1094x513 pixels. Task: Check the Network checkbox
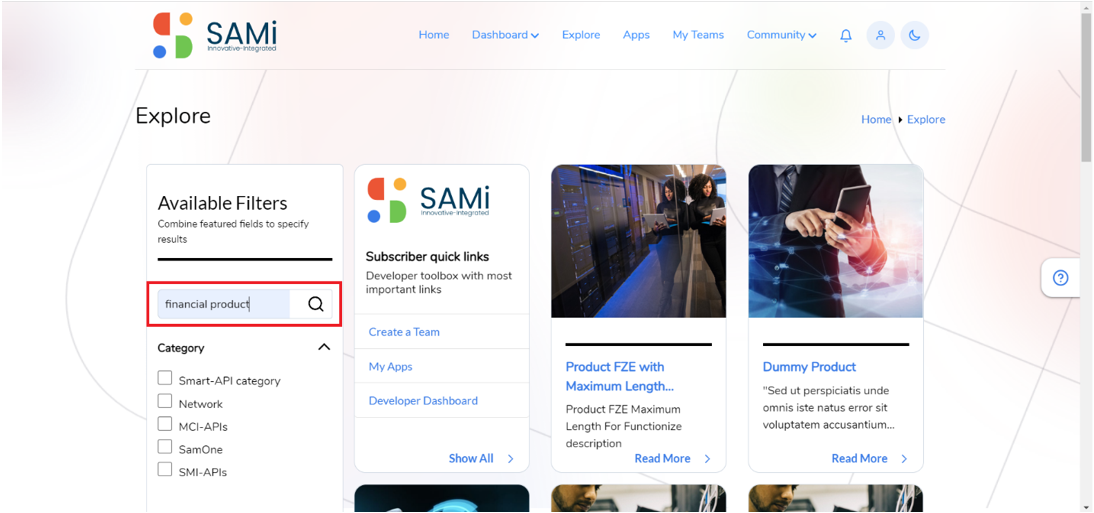coord(165,401)
